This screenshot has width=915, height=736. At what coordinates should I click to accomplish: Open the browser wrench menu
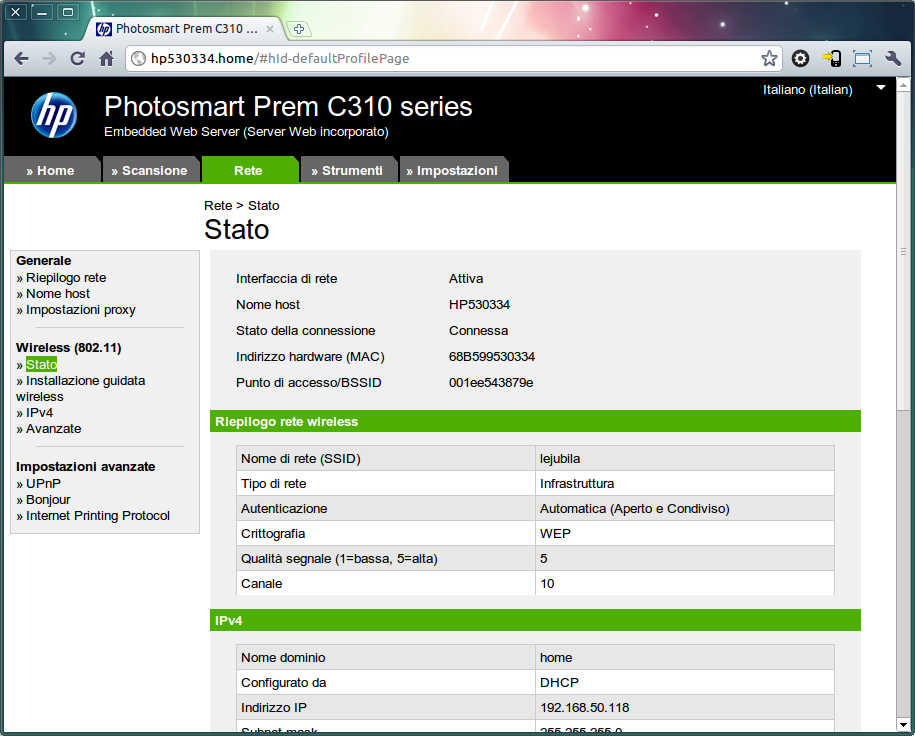pos(893,58)
